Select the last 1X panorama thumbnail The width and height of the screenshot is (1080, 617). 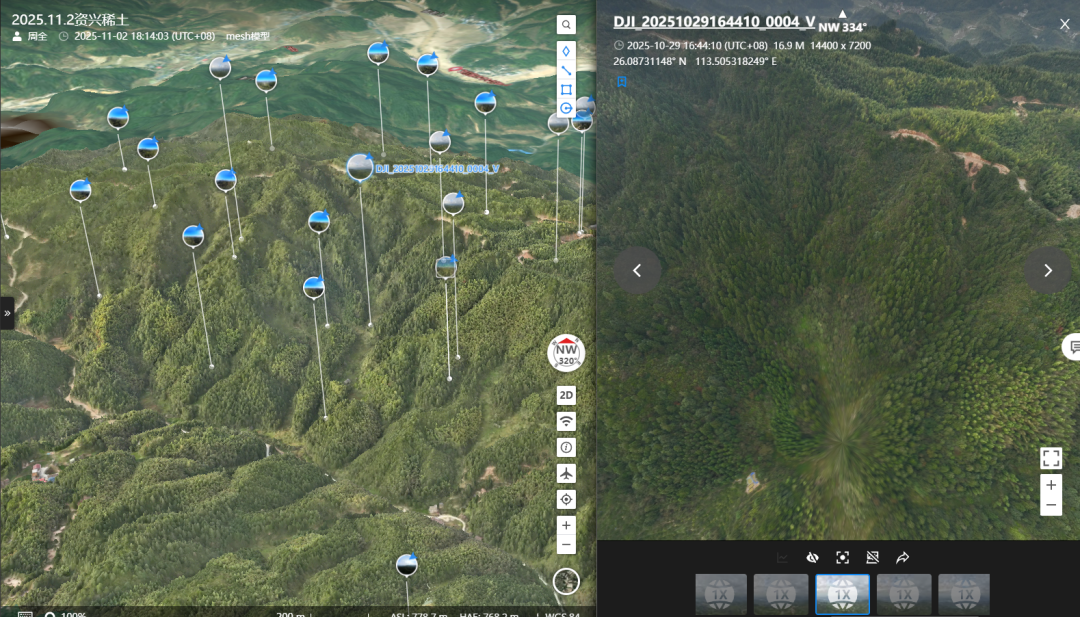pos(964,594)
